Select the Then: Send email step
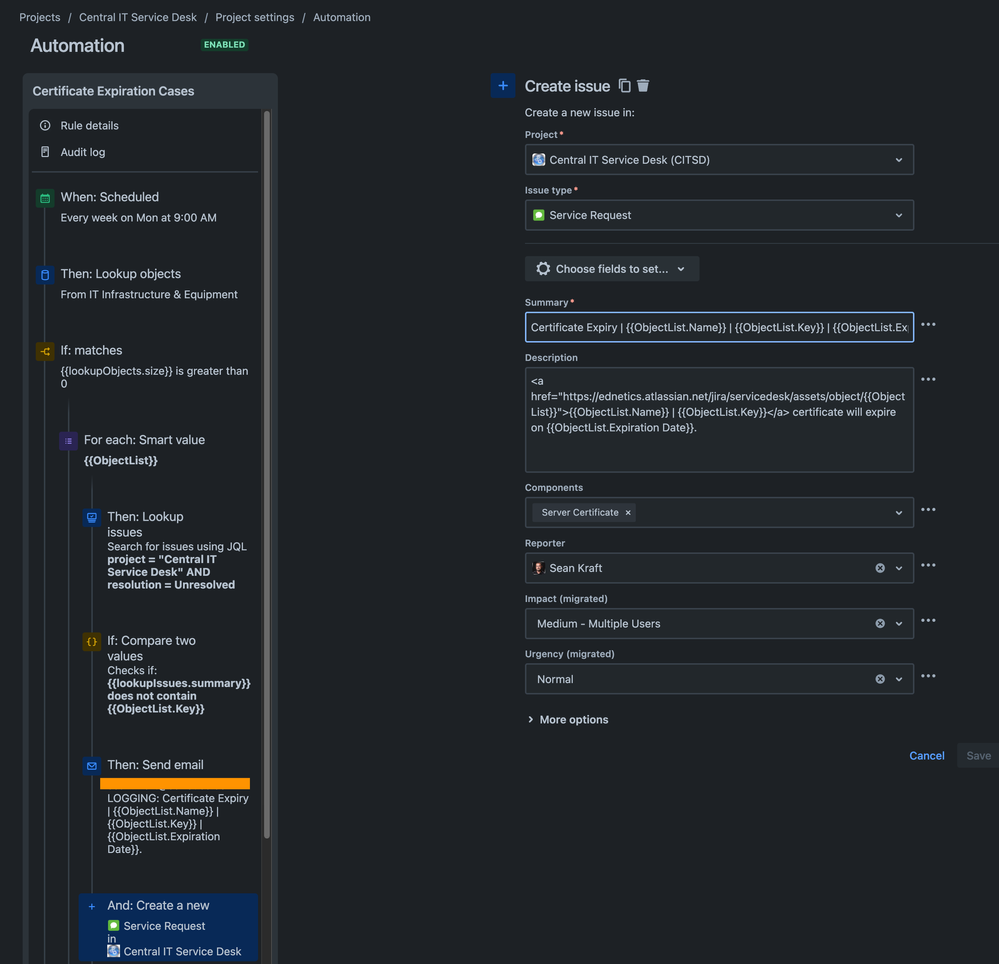 tap(169, 806)
